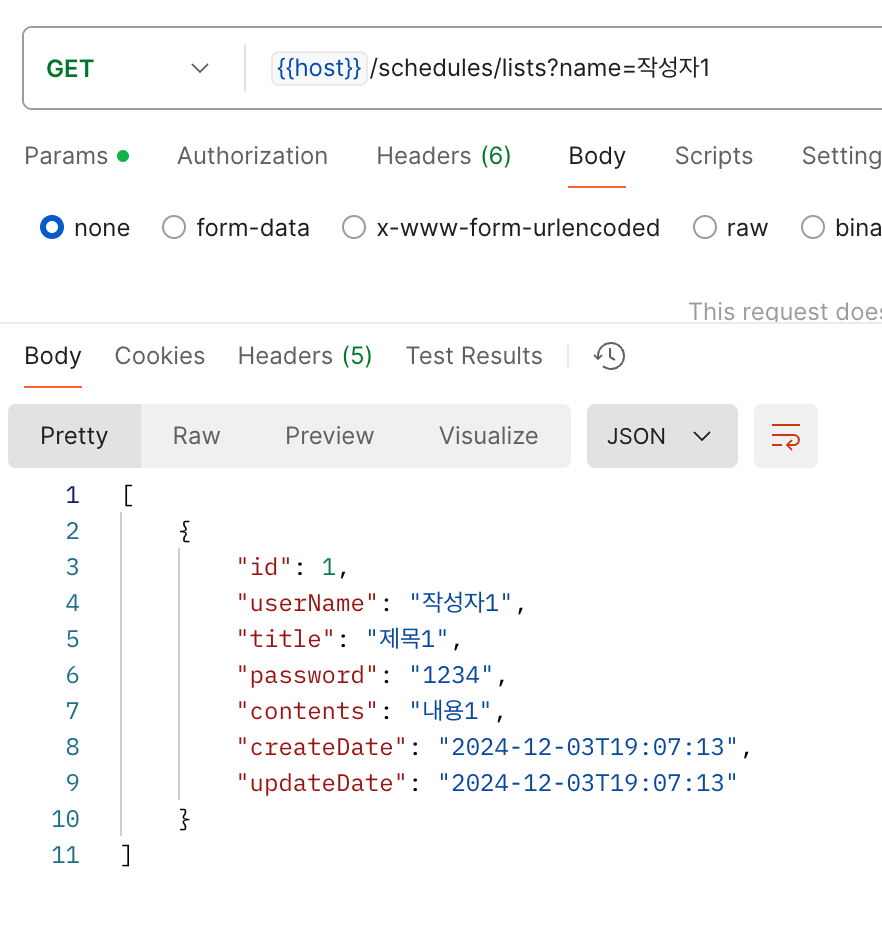Open the JSON format dropdown
Image resolution: width=882 pixels, height=932 pixels.
coord(662,436)
